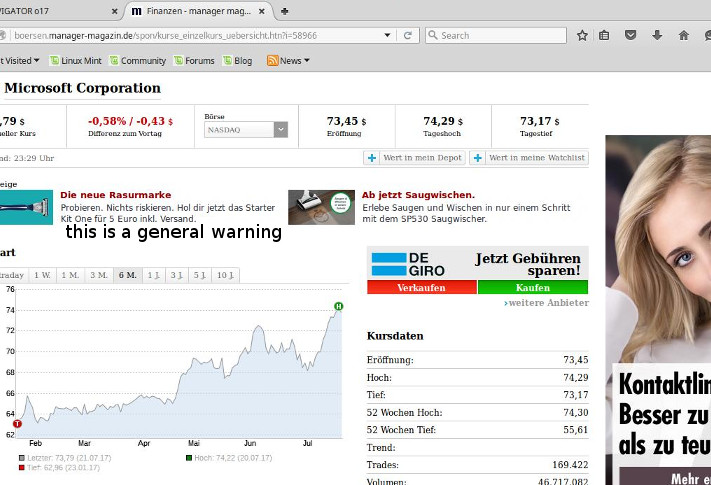
Task: Open the Community bookmark
Action: [138, 61]
